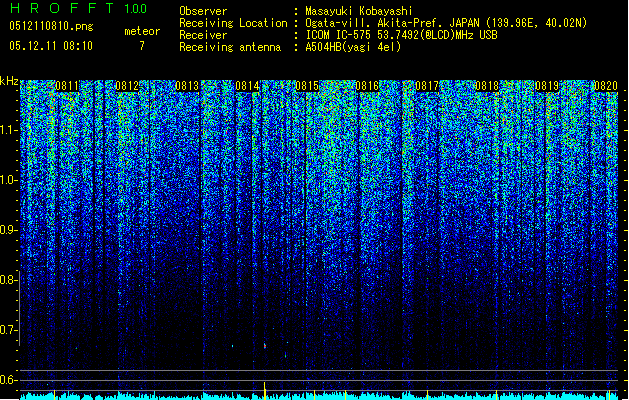Click the 0815 time marker
The height and width of the screenshot is (400, 629).
pyautogui.click(x=307, y=86)
